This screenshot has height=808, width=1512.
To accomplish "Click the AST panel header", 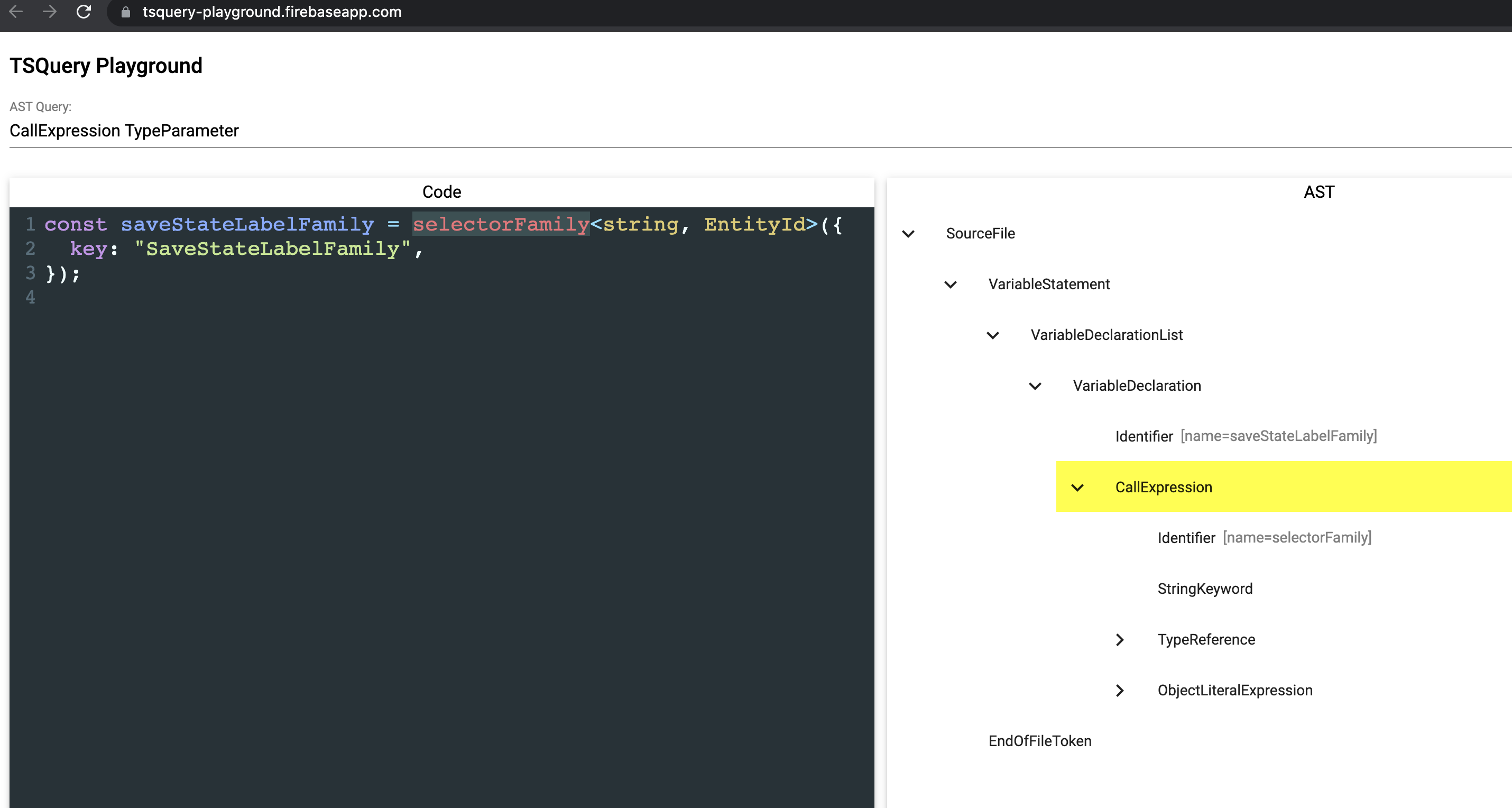I will 1319,192.
